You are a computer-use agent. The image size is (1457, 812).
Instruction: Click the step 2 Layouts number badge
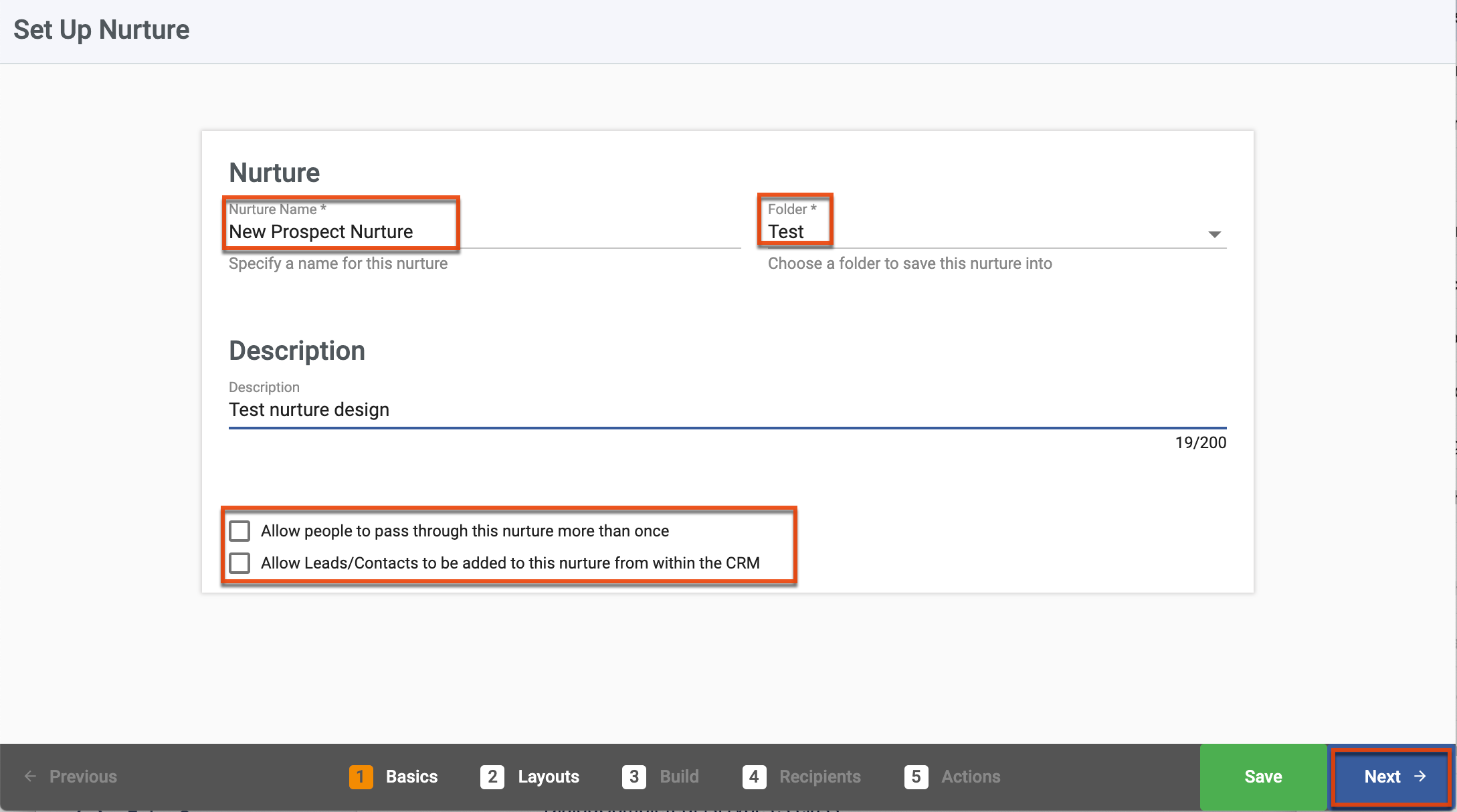(x=492, y=777)
